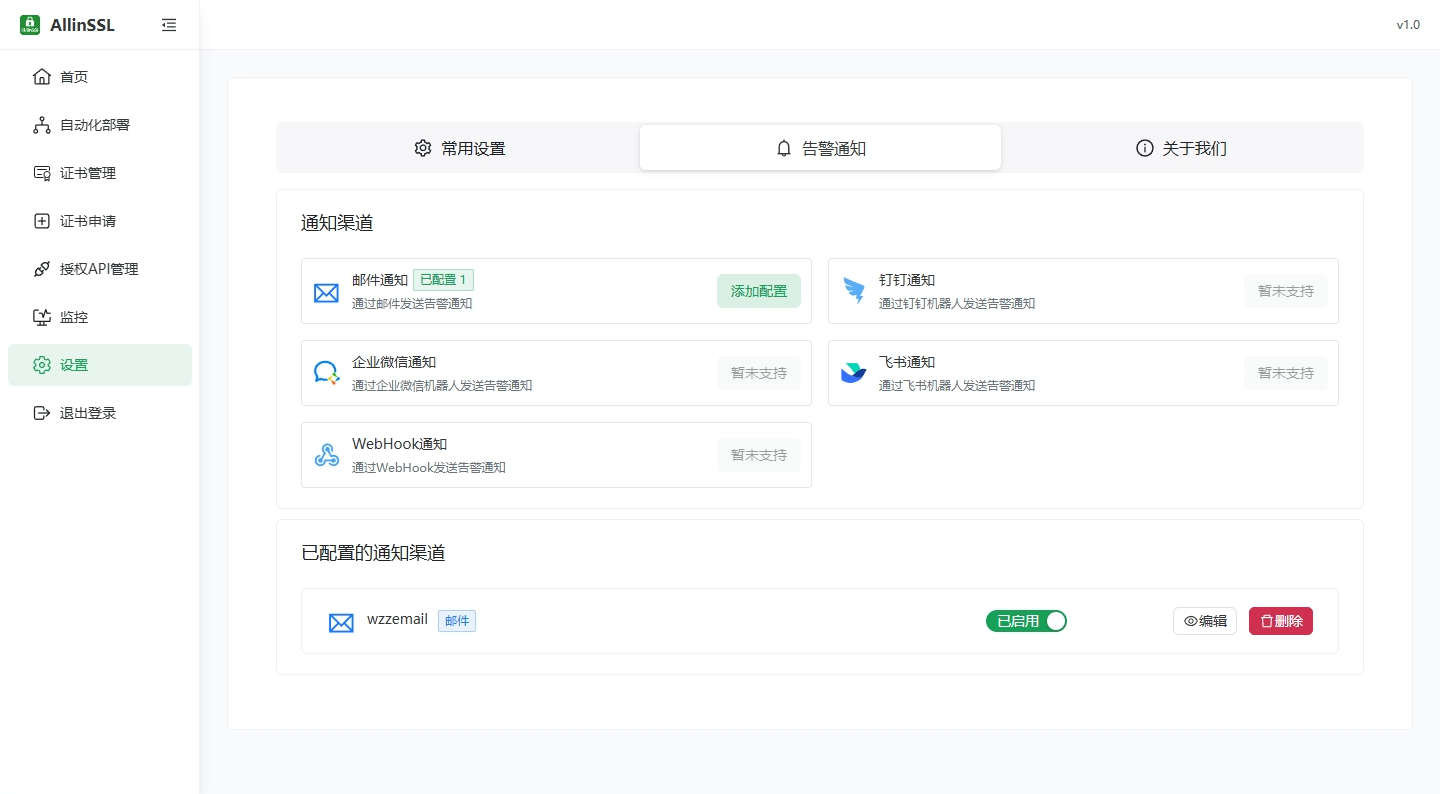Click the 邮件 tag next to wzzemail

(457, 620)
